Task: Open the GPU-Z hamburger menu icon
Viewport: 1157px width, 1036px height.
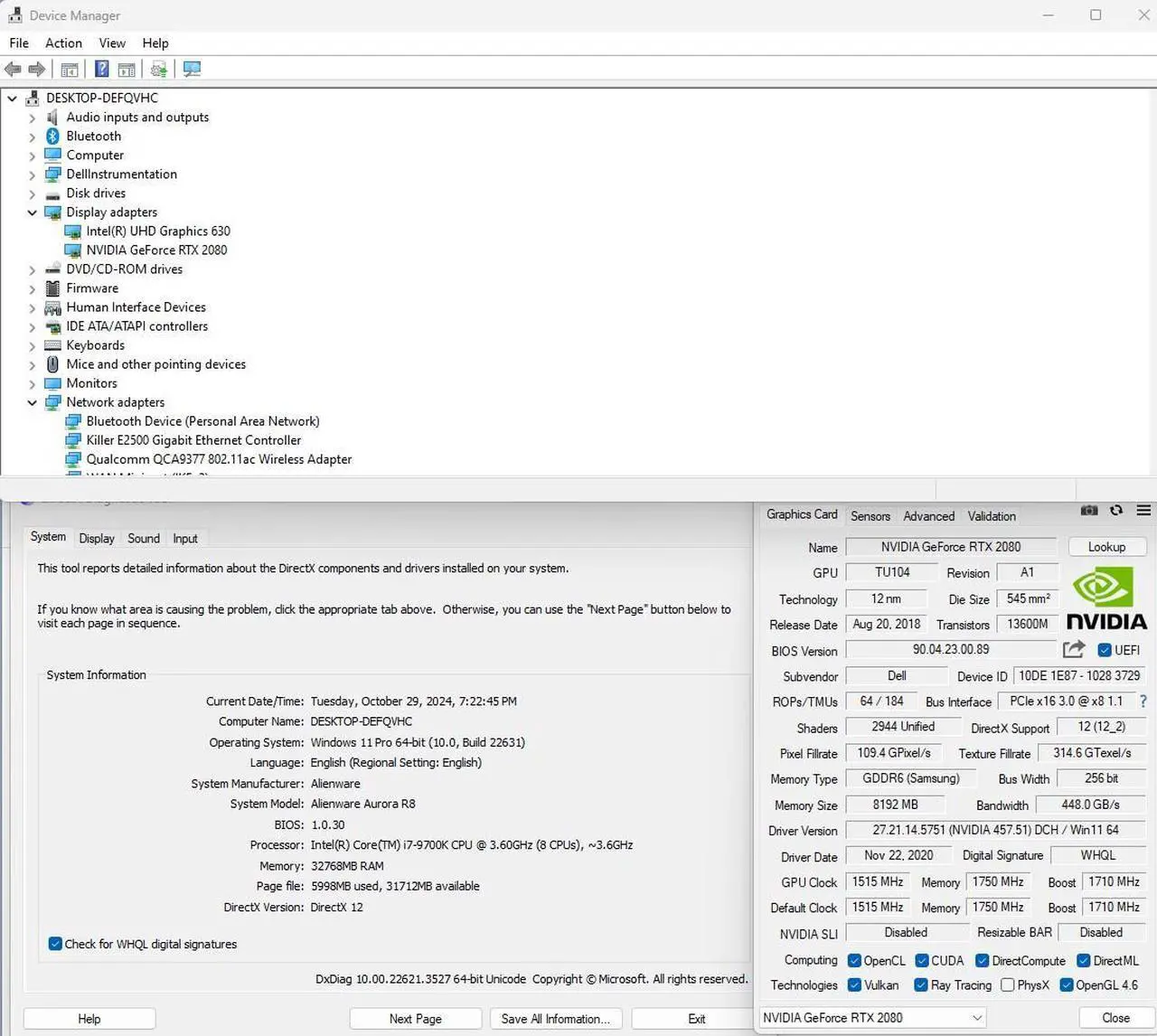Action: point(1143,511)
